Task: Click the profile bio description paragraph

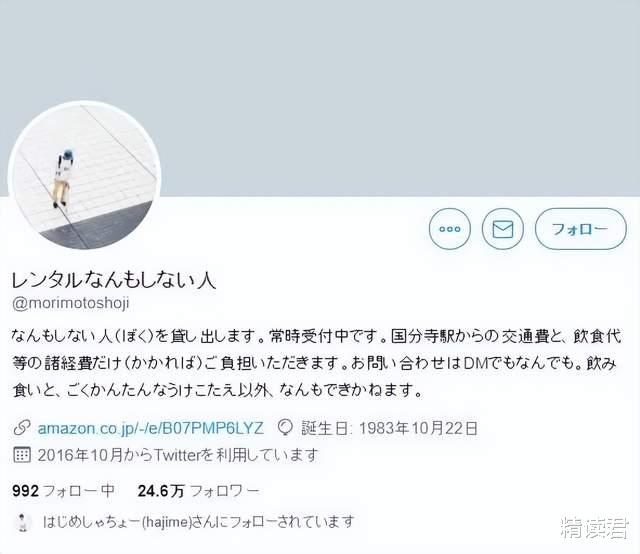Action: tap(317, 363)
